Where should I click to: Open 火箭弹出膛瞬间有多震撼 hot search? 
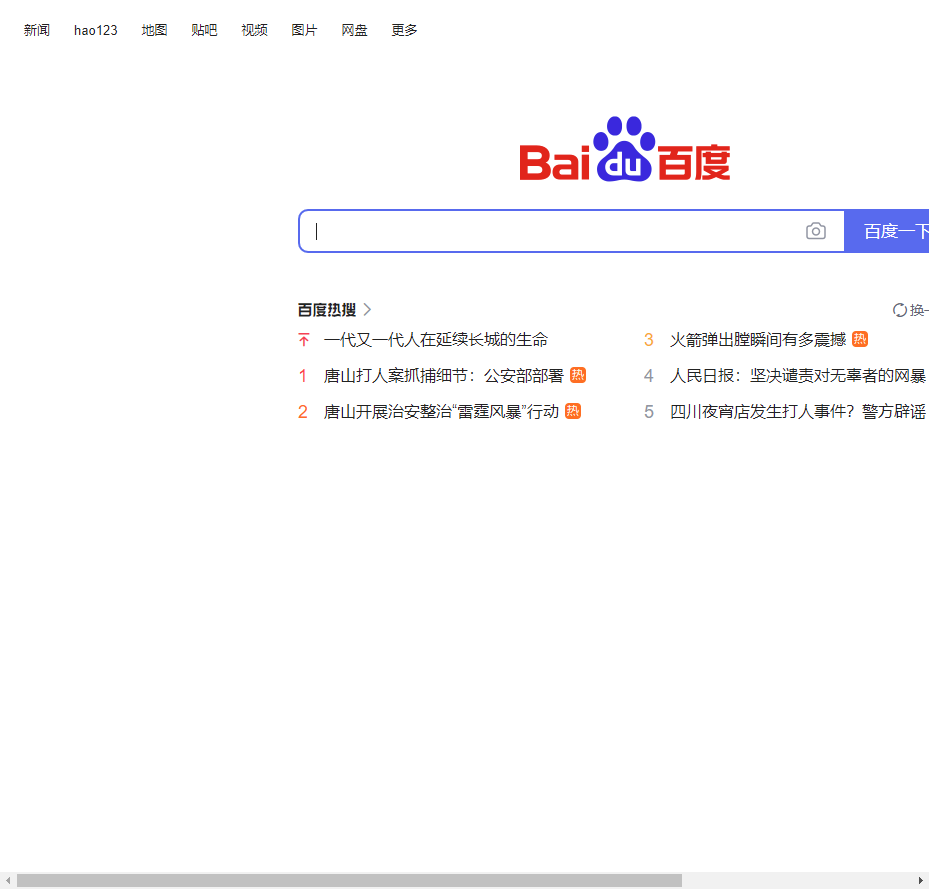(x=758, y=340)
